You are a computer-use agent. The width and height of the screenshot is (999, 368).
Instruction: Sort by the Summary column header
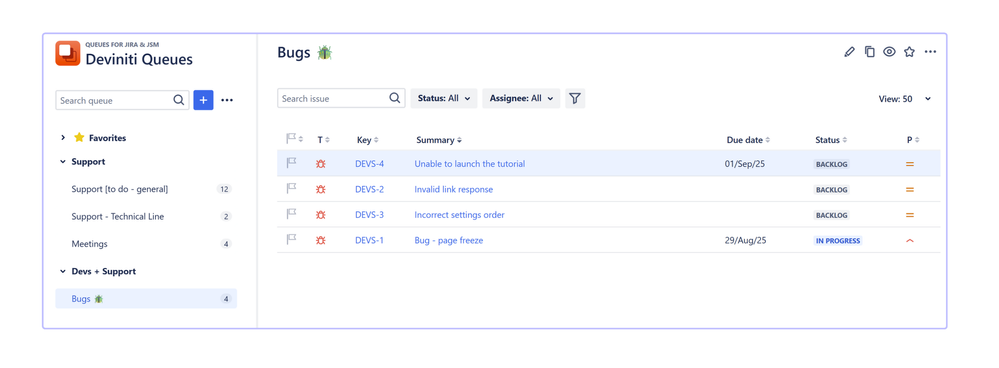[x=439, y=139]
